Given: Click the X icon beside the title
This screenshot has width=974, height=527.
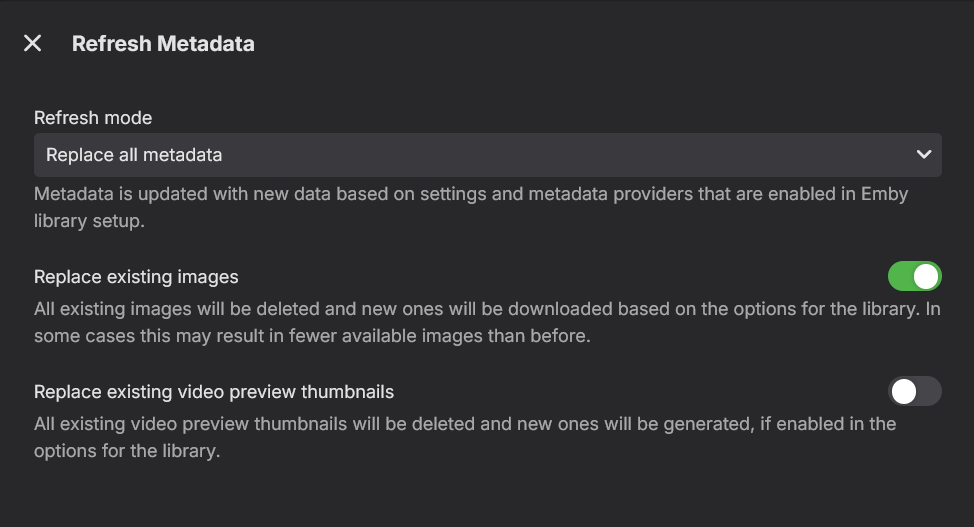Looking at the screenshot, I should [x=33, y=43].
